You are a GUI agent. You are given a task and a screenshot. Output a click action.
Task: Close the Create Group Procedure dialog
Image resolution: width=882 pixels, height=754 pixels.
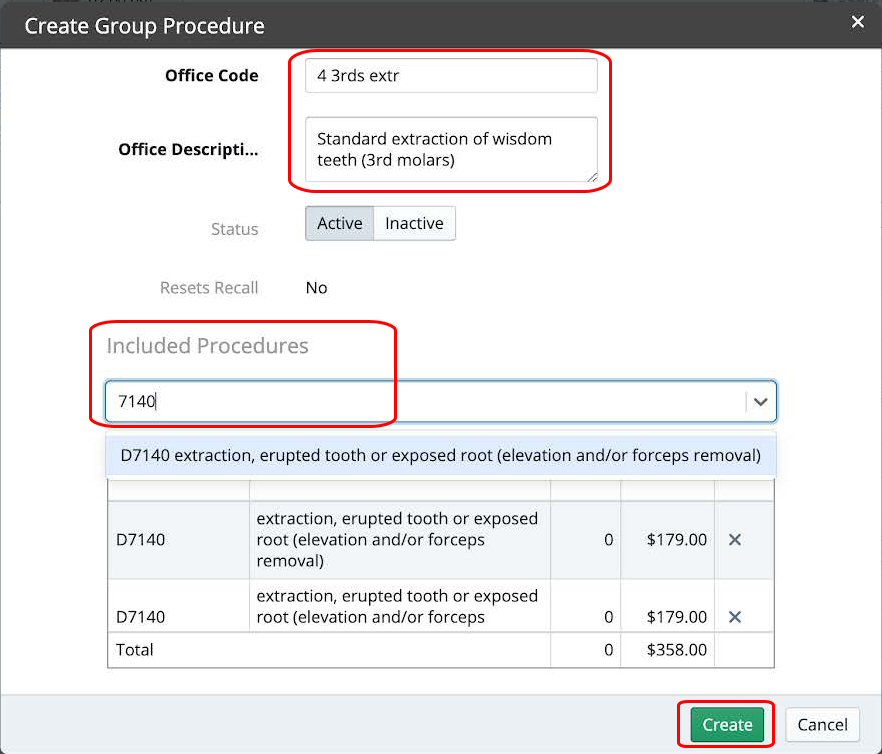pyautogui.click(x=857, y=22)
